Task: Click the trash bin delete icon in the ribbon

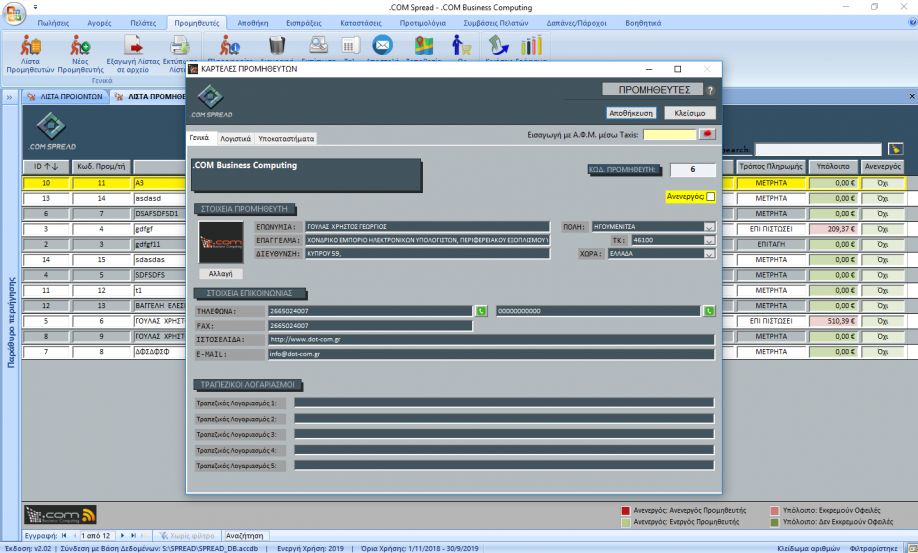Action: (277, 46)
